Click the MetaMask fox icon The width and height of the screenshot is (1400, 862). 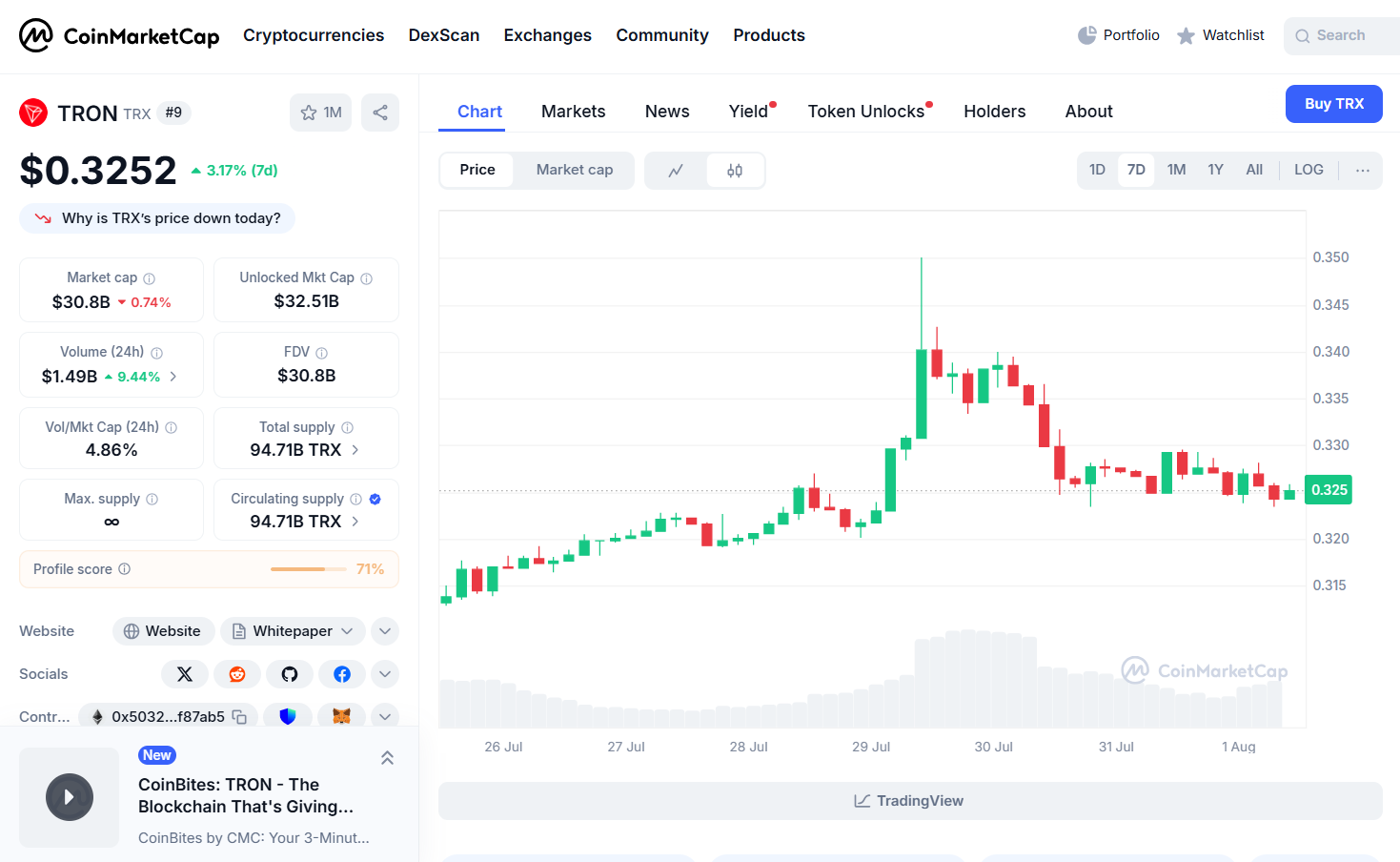tap(341, 716)
